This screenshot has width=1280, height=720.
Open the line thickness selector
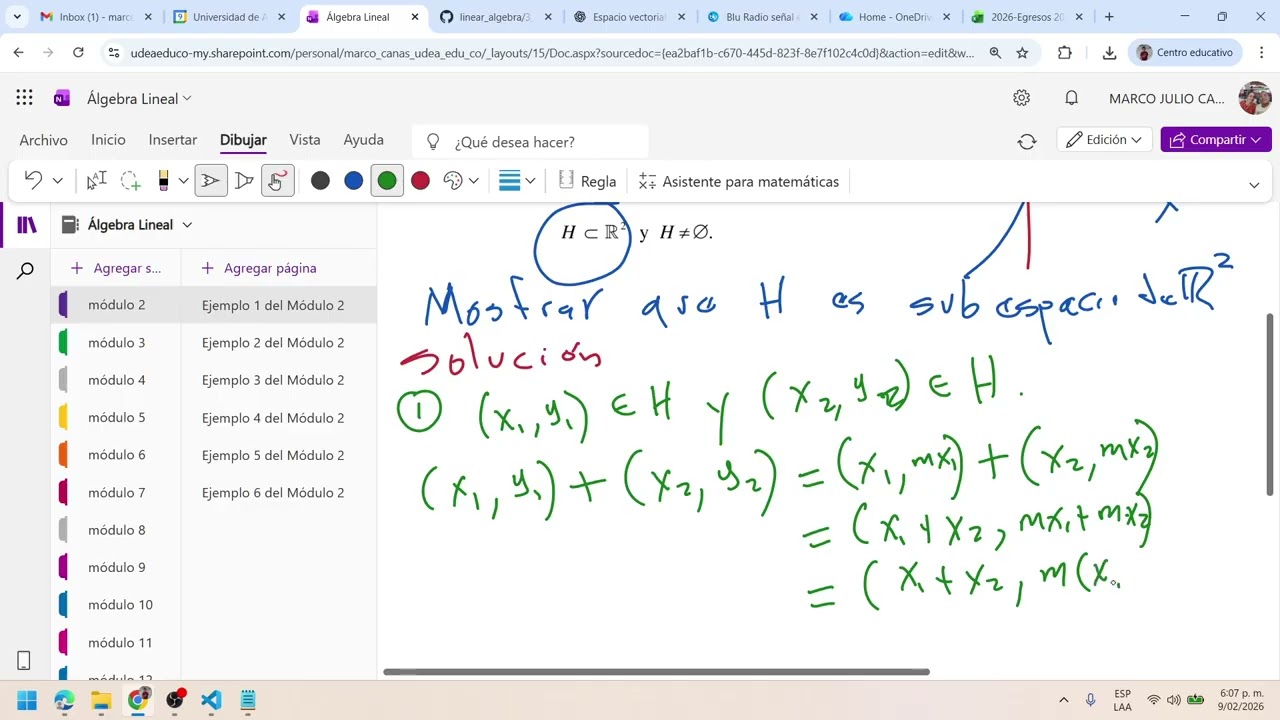tap(509, 181)
